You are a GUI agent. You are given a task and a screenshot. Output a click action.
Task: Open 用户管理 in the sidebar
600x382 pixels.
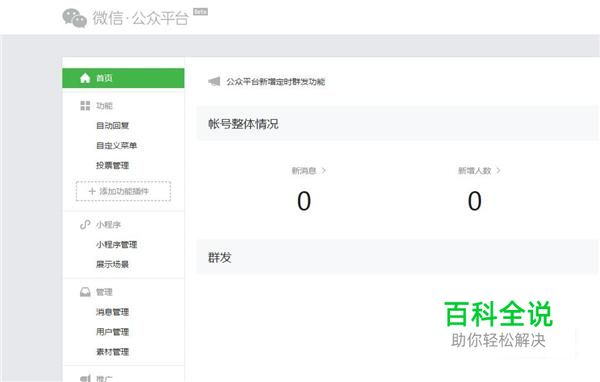tap(112, 332)
